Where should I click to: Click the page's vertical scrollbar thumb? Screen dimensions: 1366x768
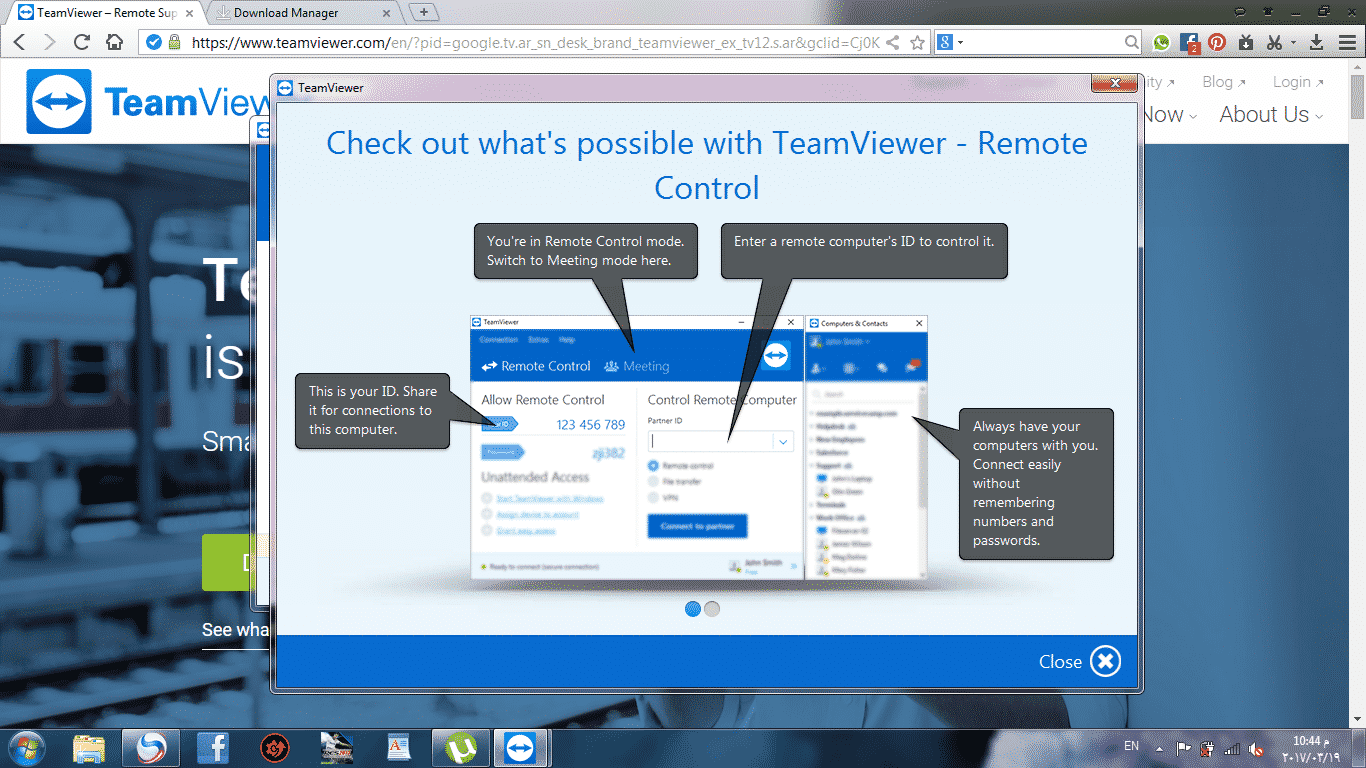pyautogui.click(x=1357, y=98)
